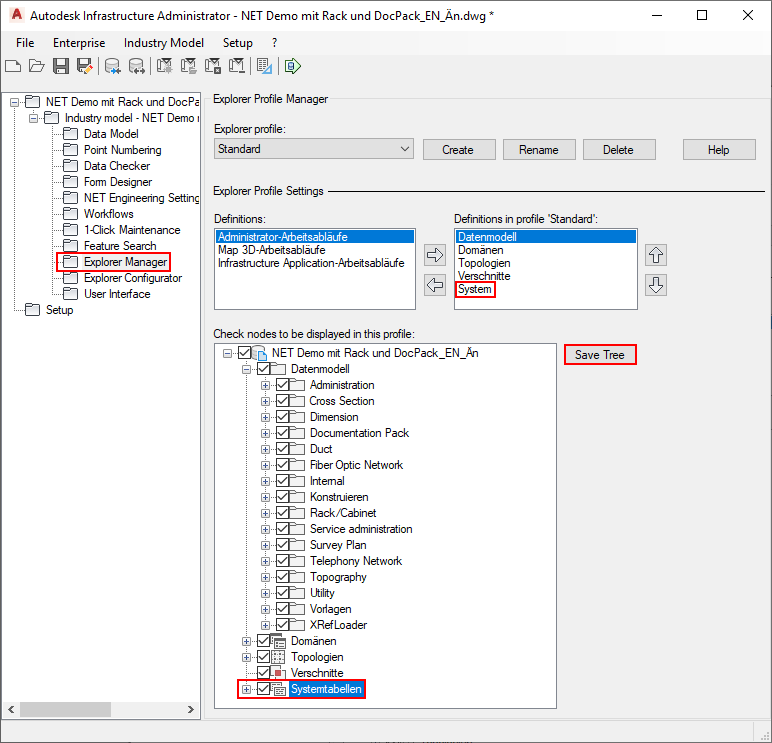This screenshot has width=772, height=743.
Task: Open the Setup menu
Action: (x=237, y=43)
